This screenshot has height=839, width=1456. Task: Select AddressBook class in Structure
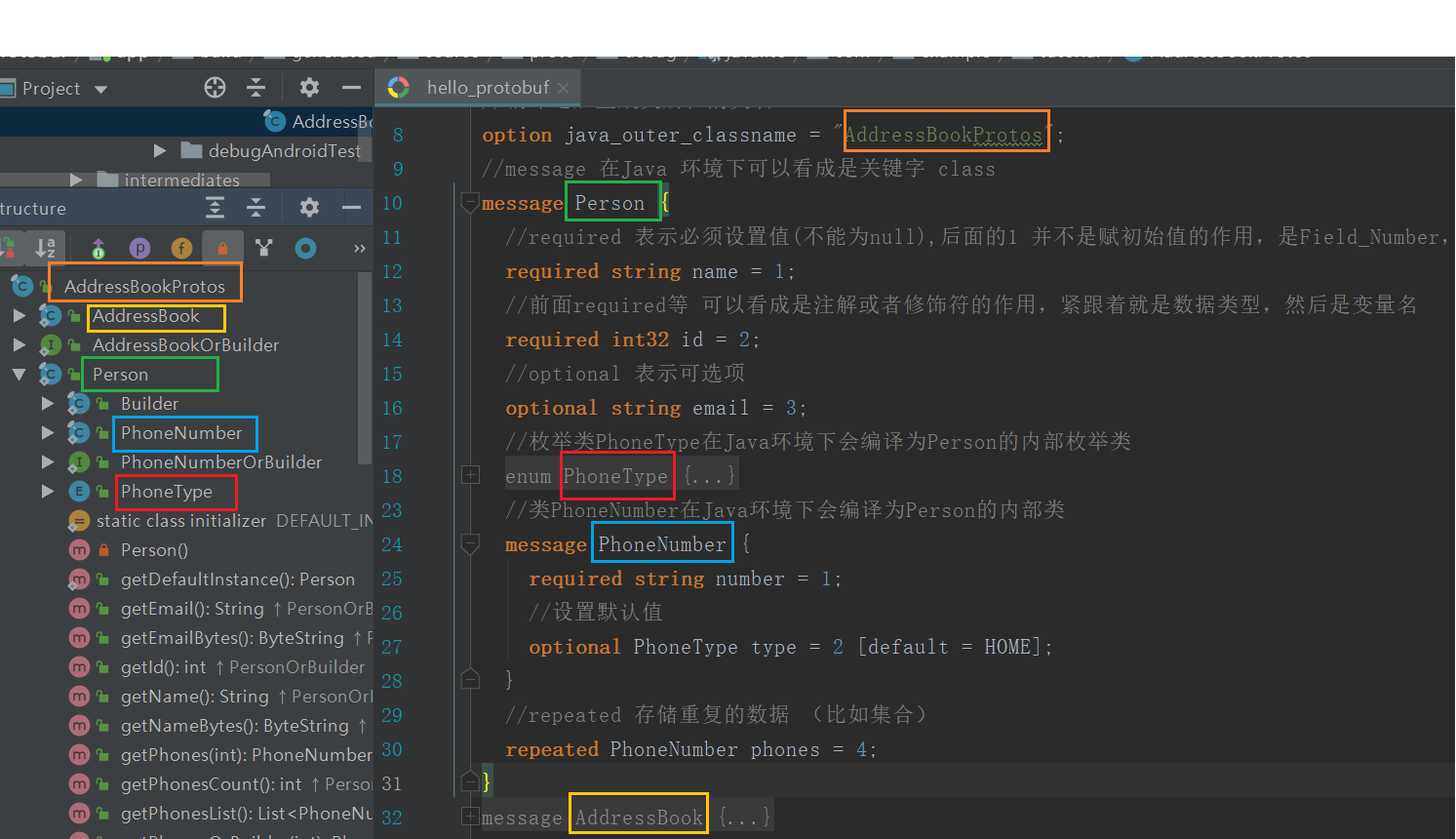click(146, 316)
